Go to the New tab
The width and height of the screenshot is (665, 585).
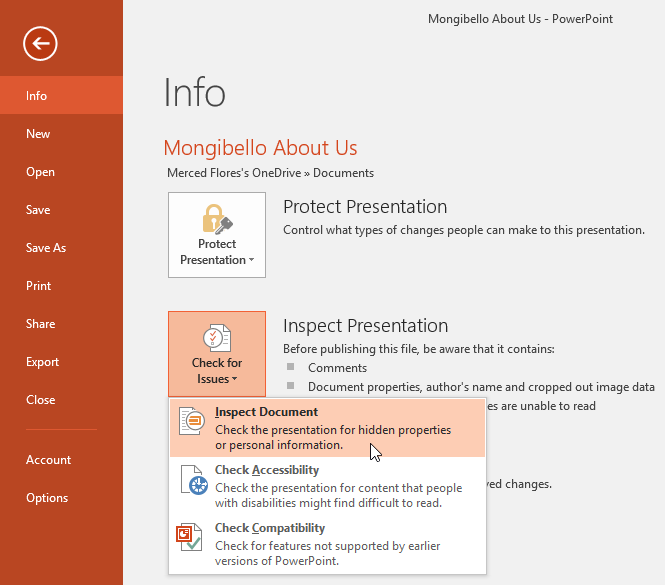(38, 134)
